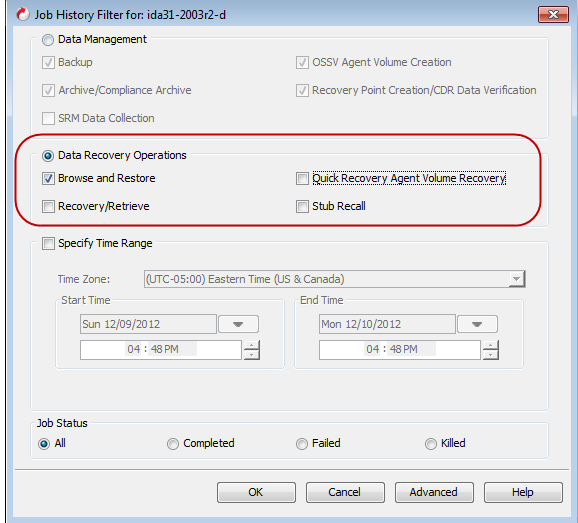Select Data Recovery Operations radio option
Screen dimensions: 578x523
click(x=48, y=156)
